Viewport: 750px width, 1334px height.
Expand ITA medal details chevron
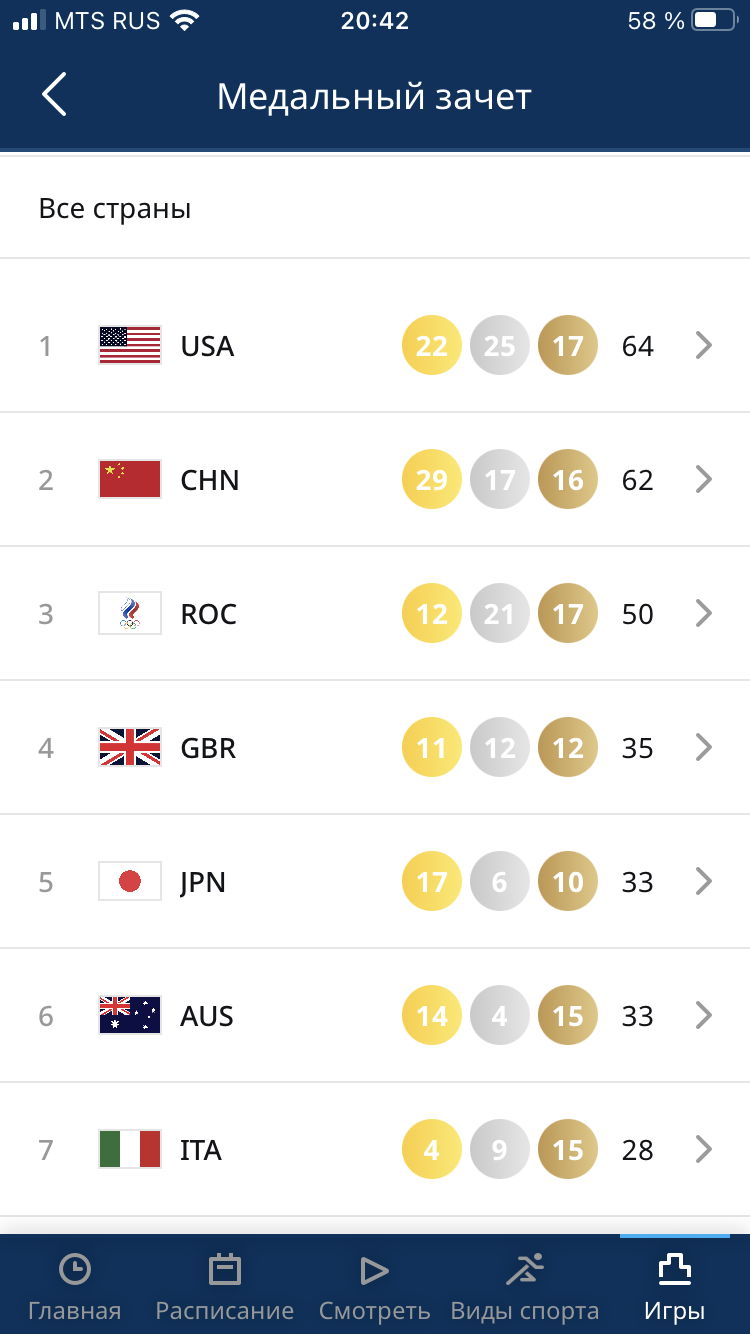pyautogui.click(x=704, y=1150)
